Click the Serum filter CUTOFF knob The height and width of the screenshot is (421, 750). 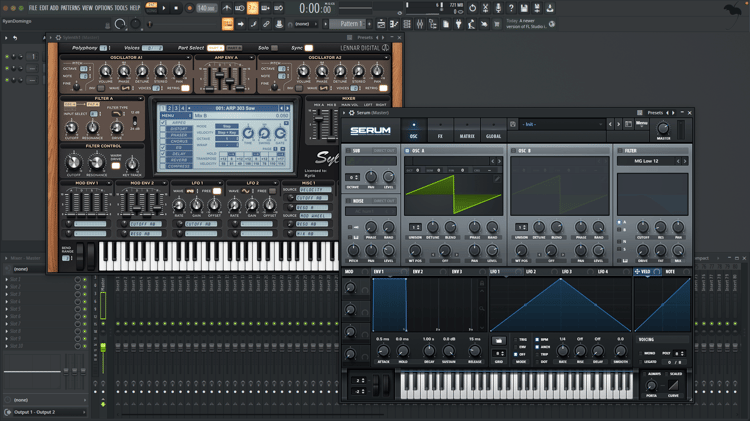643,227
